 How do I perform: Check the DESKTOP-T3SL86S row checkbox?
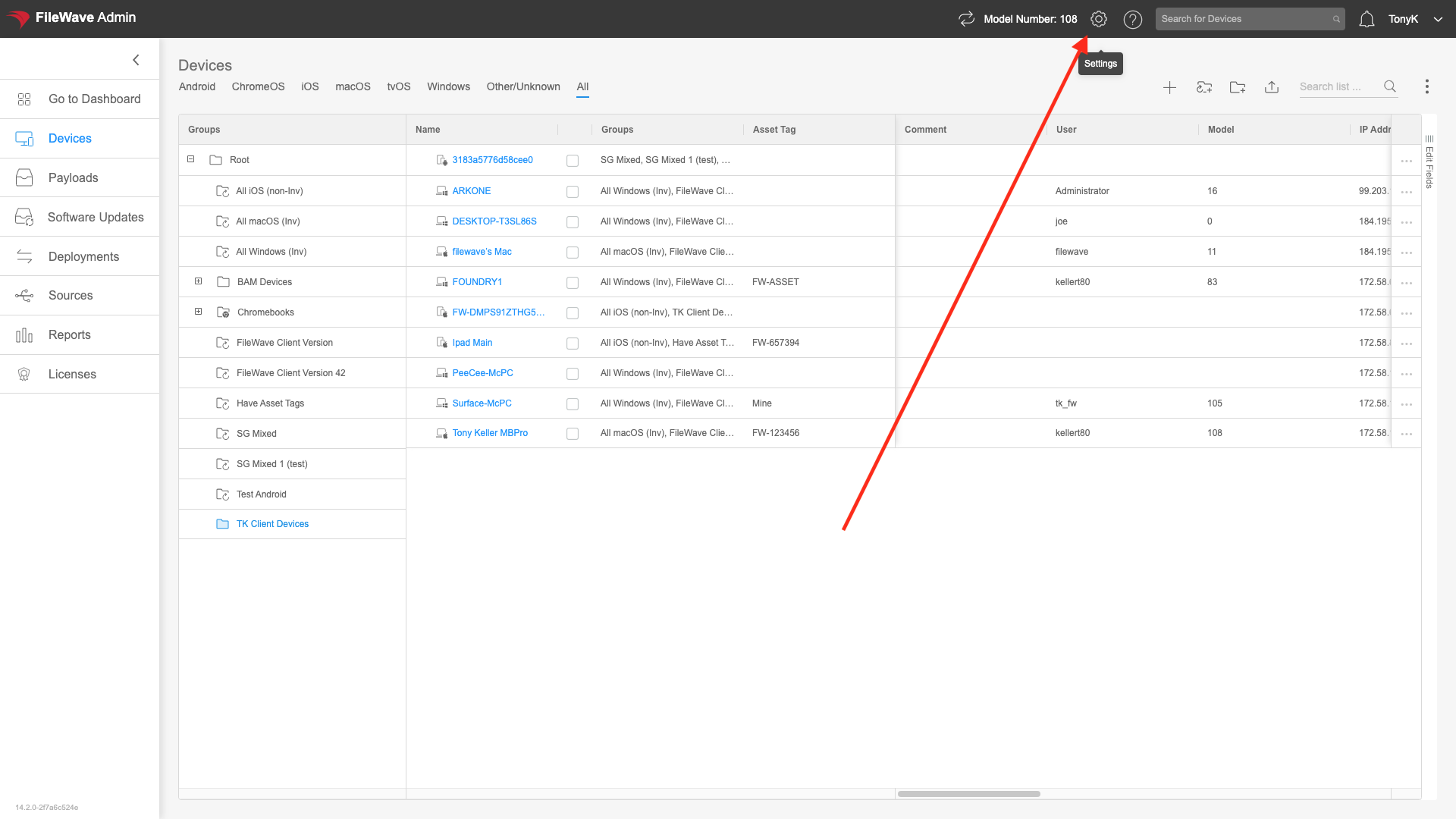(x=573, y=222)
